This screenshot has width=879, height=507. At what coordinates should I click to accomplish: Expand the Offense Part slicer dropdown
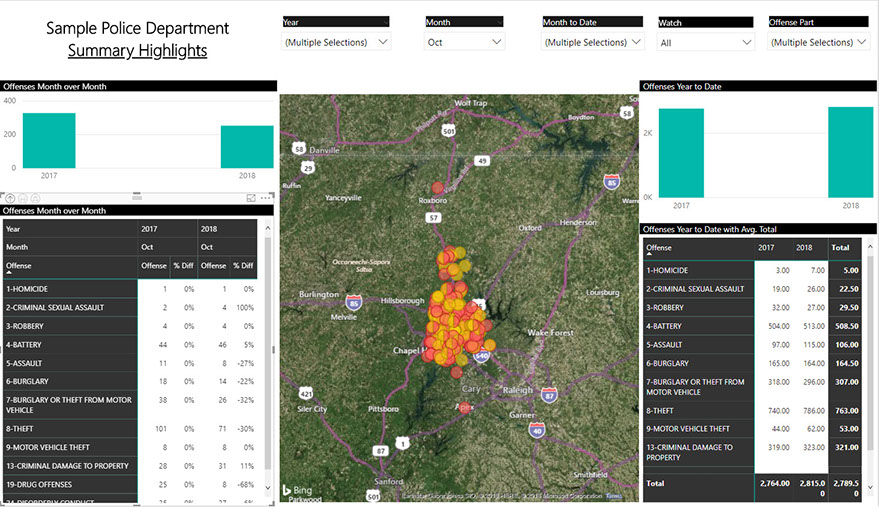coord(818,42)
